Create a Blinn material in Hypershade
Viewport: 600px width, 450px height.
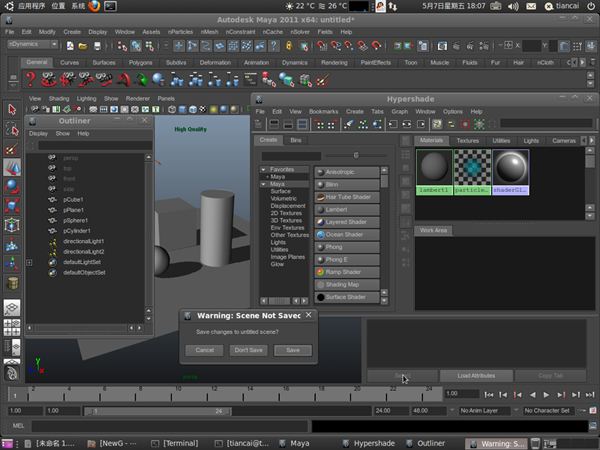click(347, 184)
